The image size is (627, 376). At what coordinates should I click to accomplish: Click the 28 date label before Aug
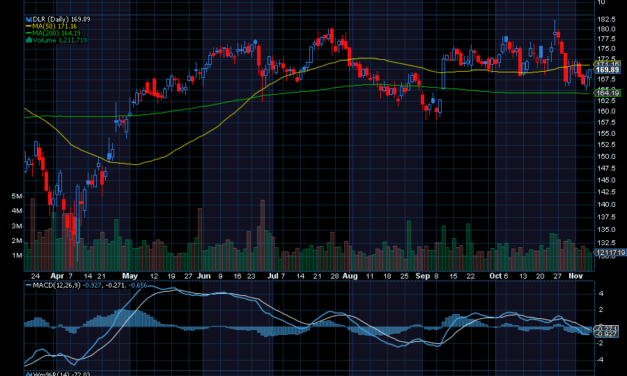[x=335, y=276]
